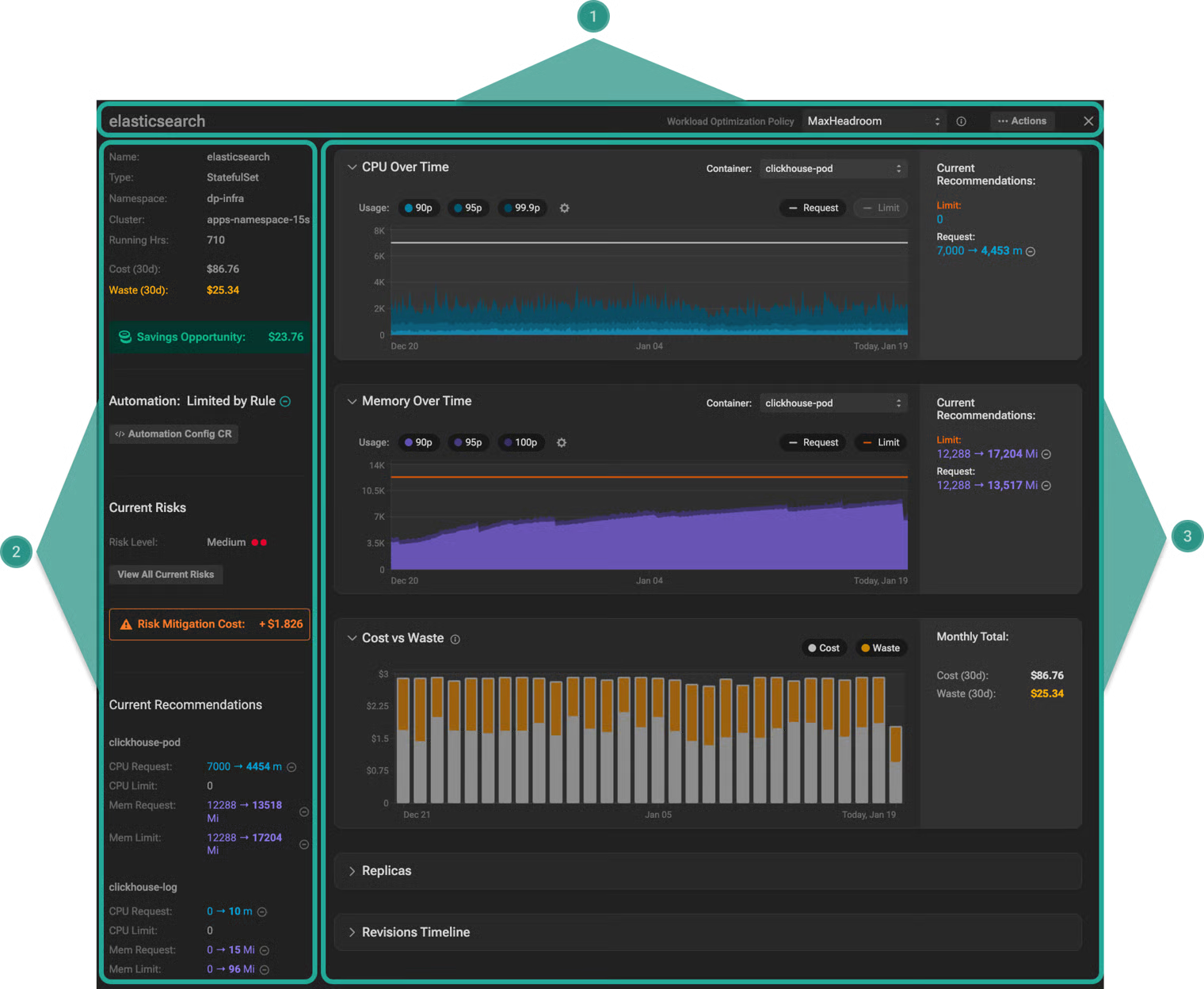
Task: Open CPU chart Container dropdown
Action: [833, 169]
